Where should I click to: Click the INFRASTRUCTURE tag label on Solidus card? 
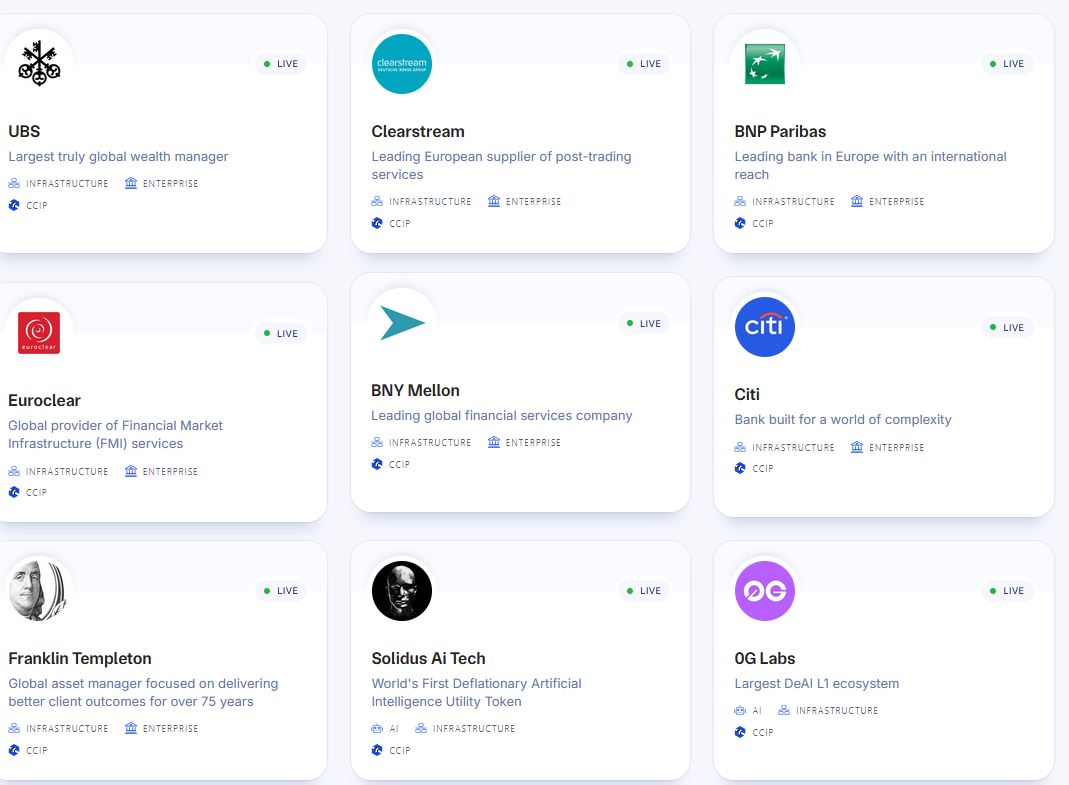click(x=474, y=728)
